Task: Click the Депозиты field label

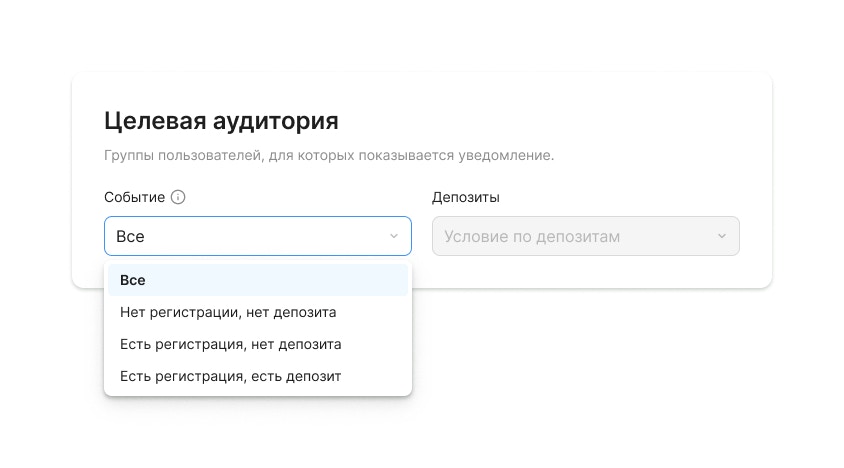Action: click(466, 197)
